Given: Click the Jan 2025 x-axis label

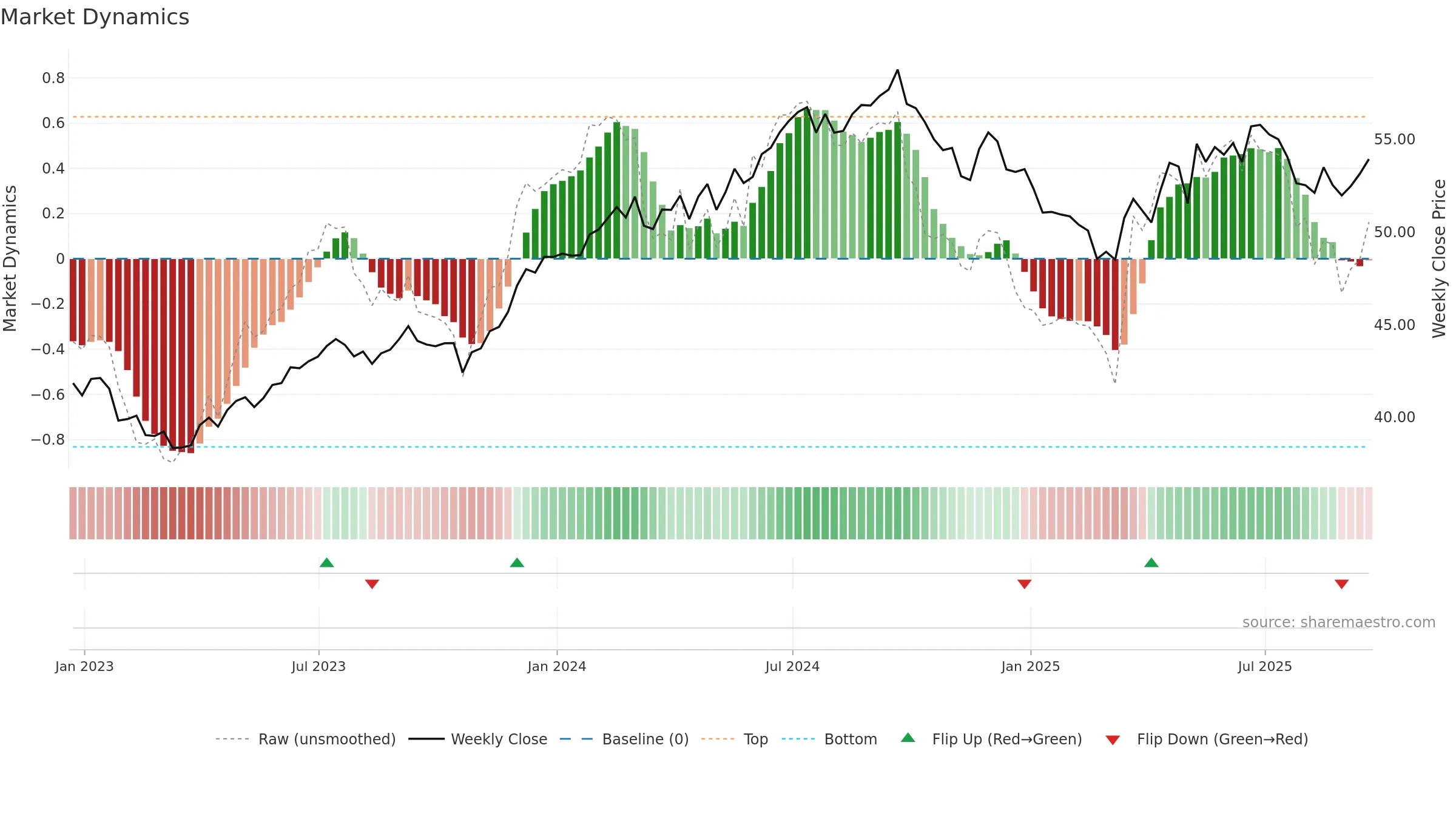Looking at the screenshot, I should click(x=1031, y=666).
